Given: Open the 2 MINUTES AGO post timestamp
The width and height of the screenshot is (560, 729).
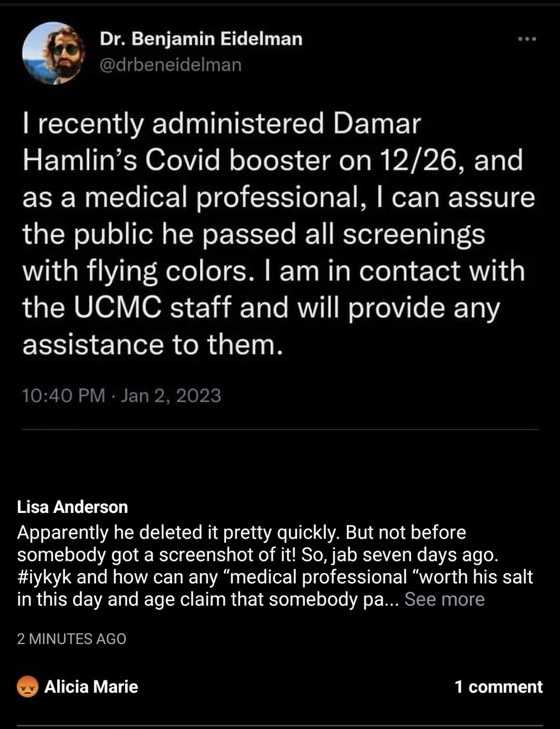Looking at the screenshot, I should (72, 639).
